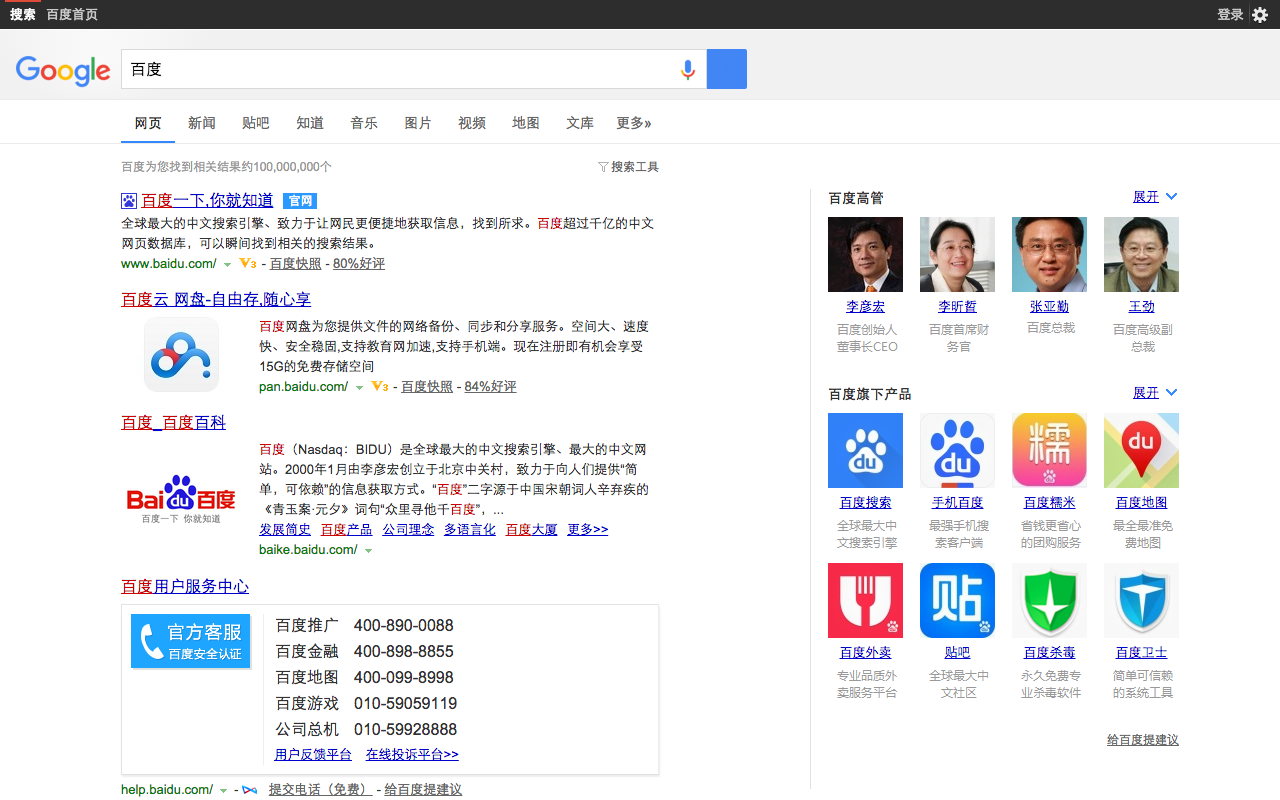Open photo of 李彦宏
This screenshot has width=1280, height=800.
tap(865, 254)
